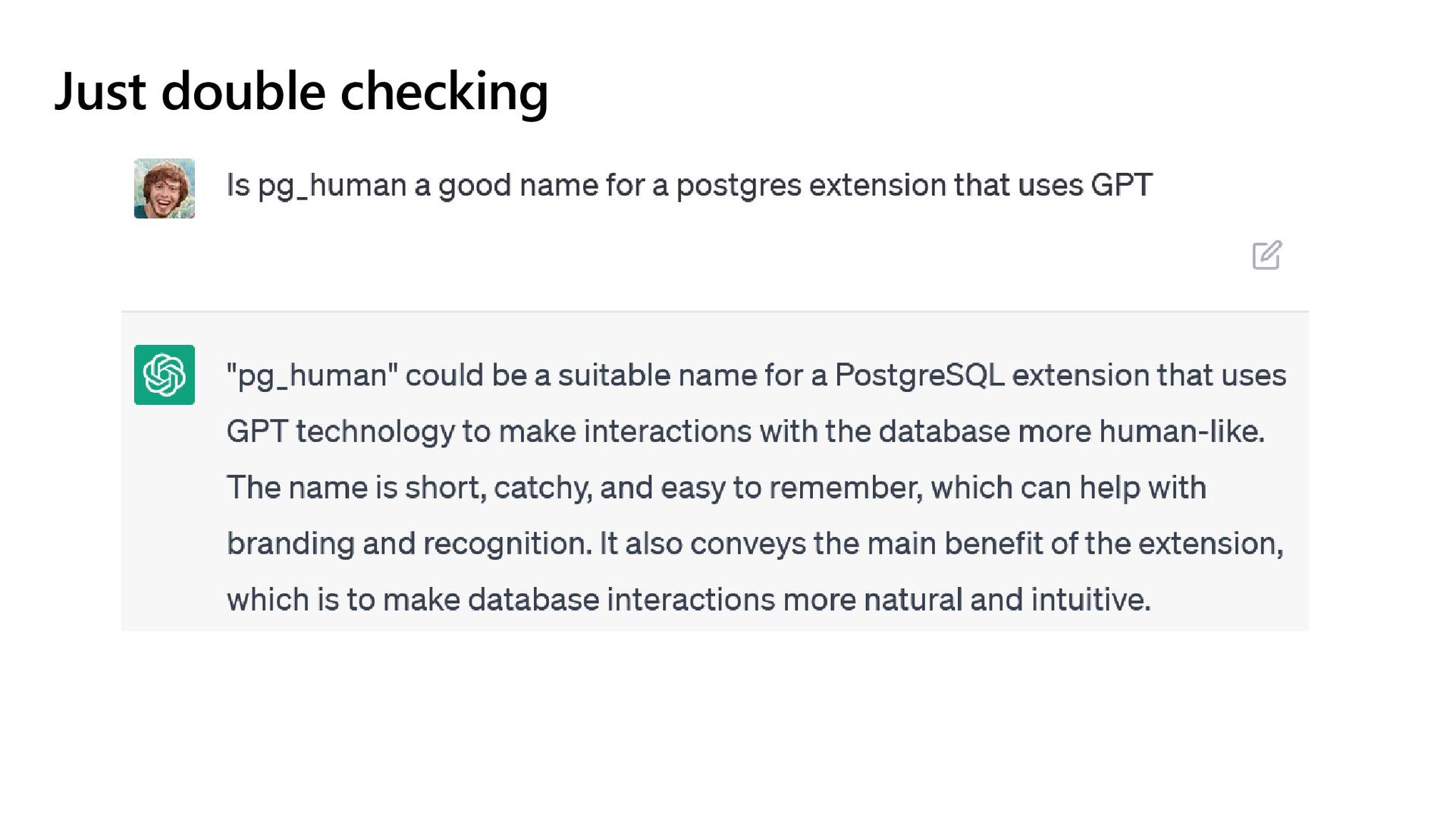Click "GPT" at the end of the user's question
The height and width of the screenshot is (819, 1456).
tap(1122, 185)
